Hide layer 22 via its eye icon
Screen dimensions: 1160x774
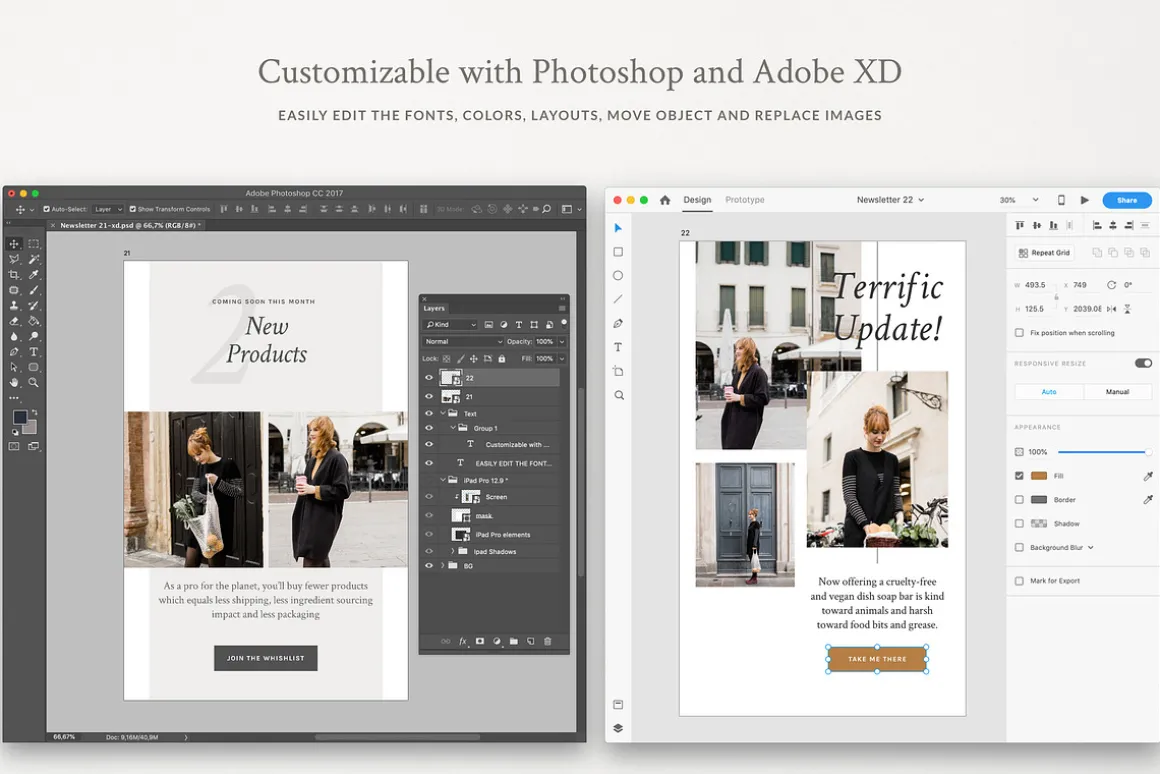click(x=429, y=377)
